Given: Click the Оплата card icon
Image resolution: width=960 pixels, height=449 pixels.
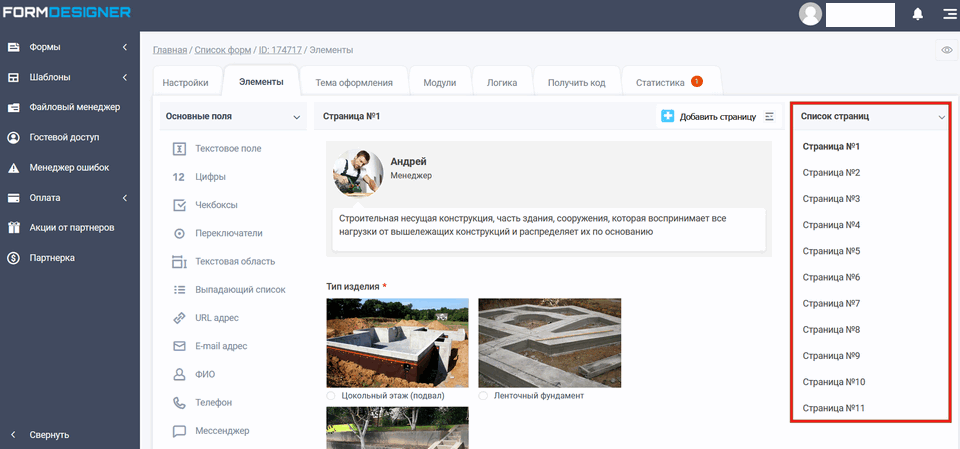Looking at the screenshot, I should click(13, 198).
